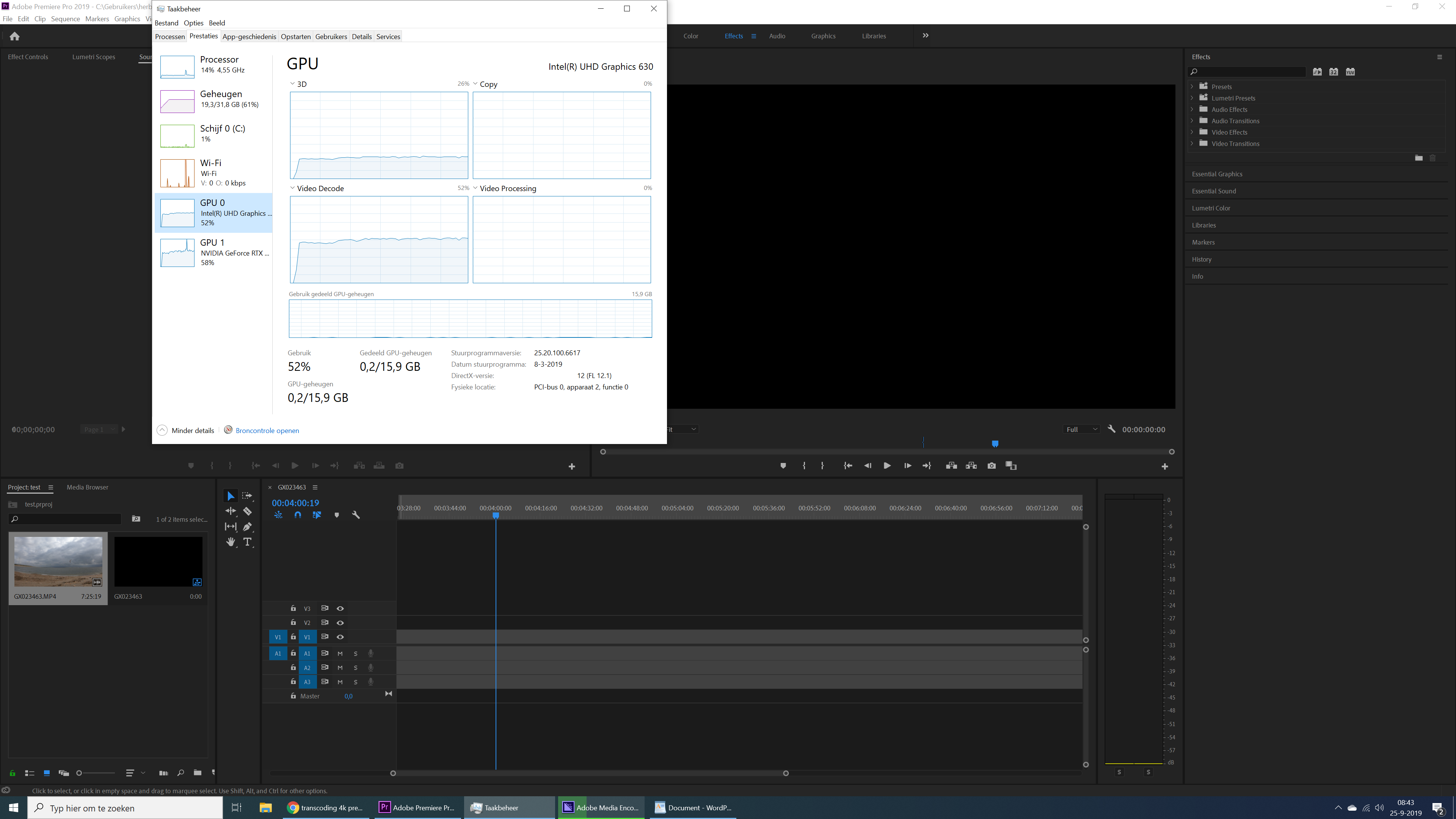Viewport: 1456px width, 819px height.
Task: Select the Type tool
Action: [x=248, y=541]
